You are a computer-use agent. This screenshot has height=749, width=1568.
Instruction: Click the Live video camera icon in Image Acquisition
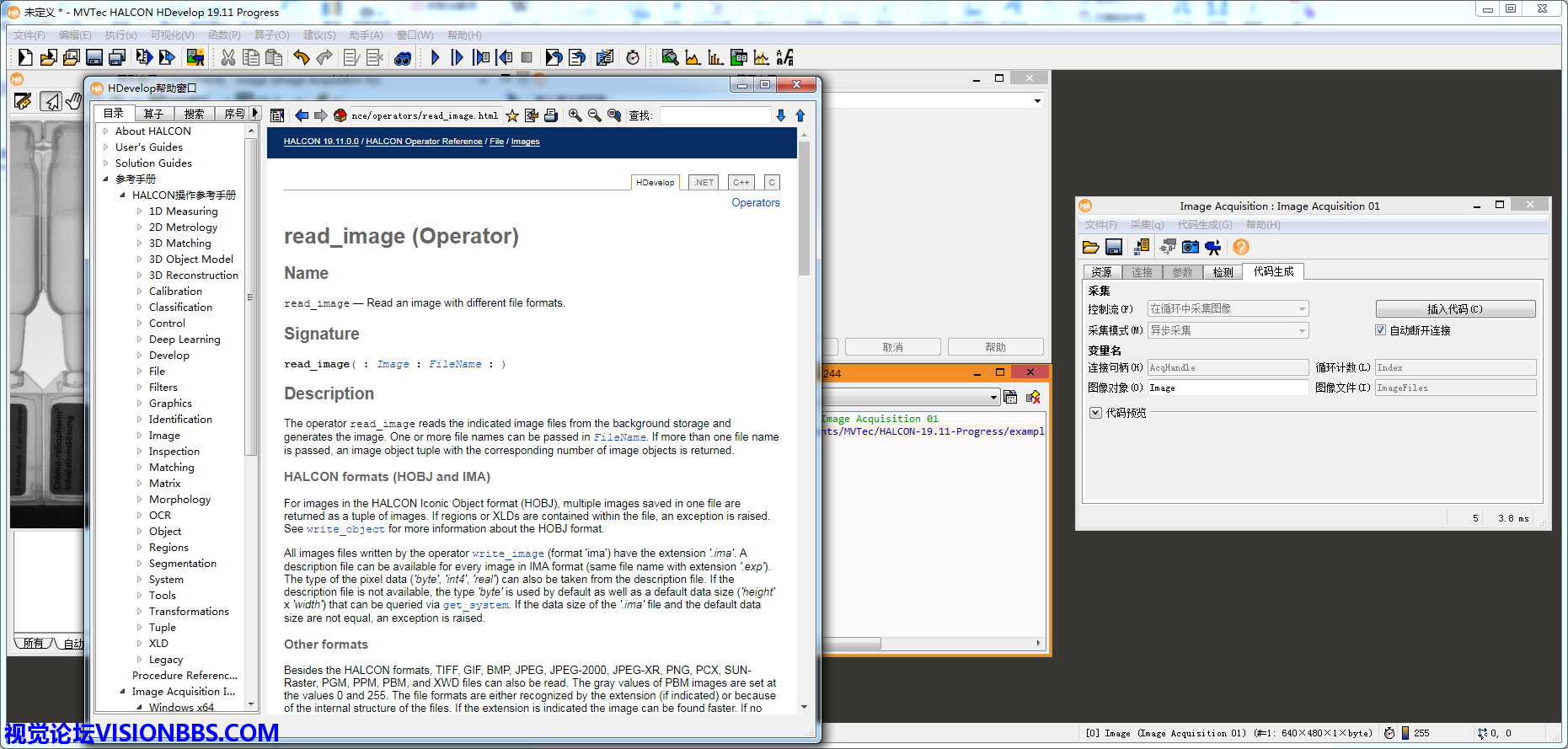[1213, 247]
